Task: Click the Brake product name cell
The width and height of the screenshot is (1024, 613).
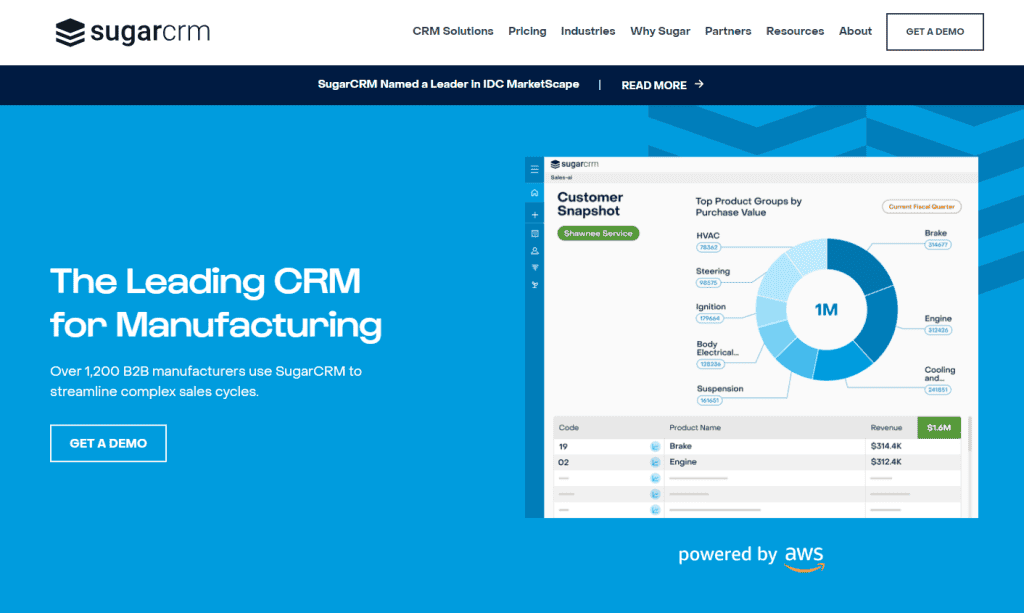Action: [x=680, y=446]
